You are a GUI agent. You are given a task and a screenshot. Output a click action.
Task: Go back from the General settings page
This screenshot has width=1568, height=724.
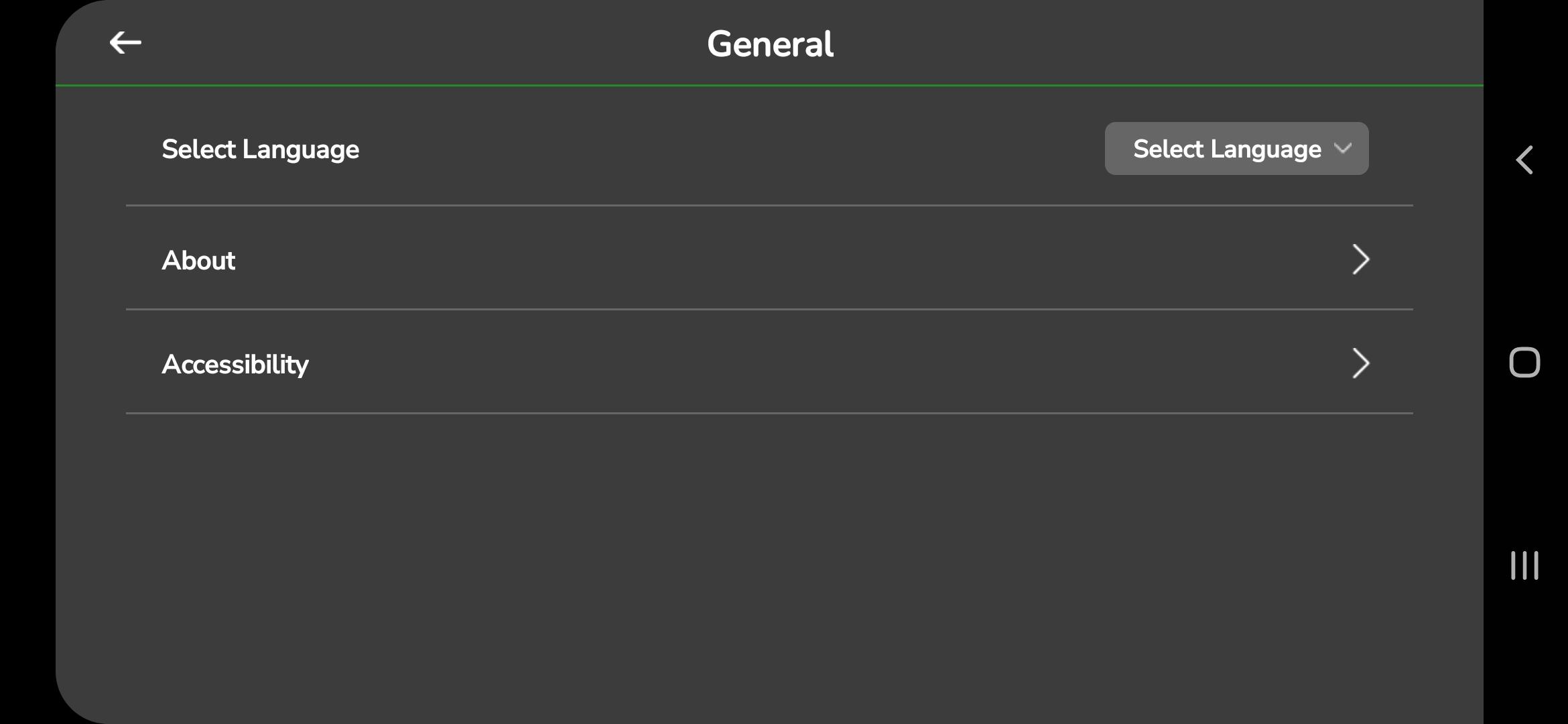[125, 43]
